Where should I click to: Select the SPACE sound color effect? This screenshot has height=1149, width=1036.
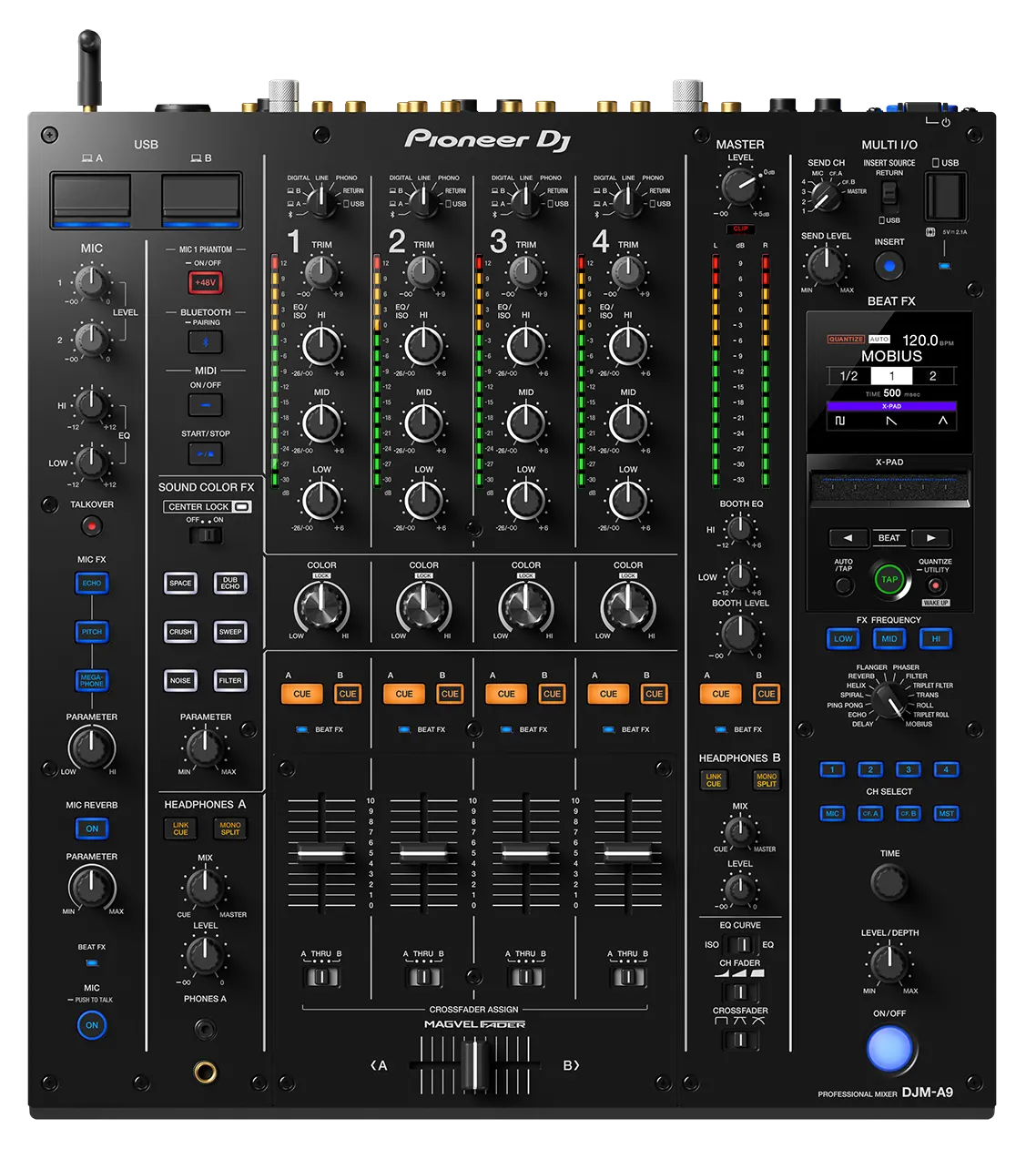pyautogui.click(x=180, y=584)
